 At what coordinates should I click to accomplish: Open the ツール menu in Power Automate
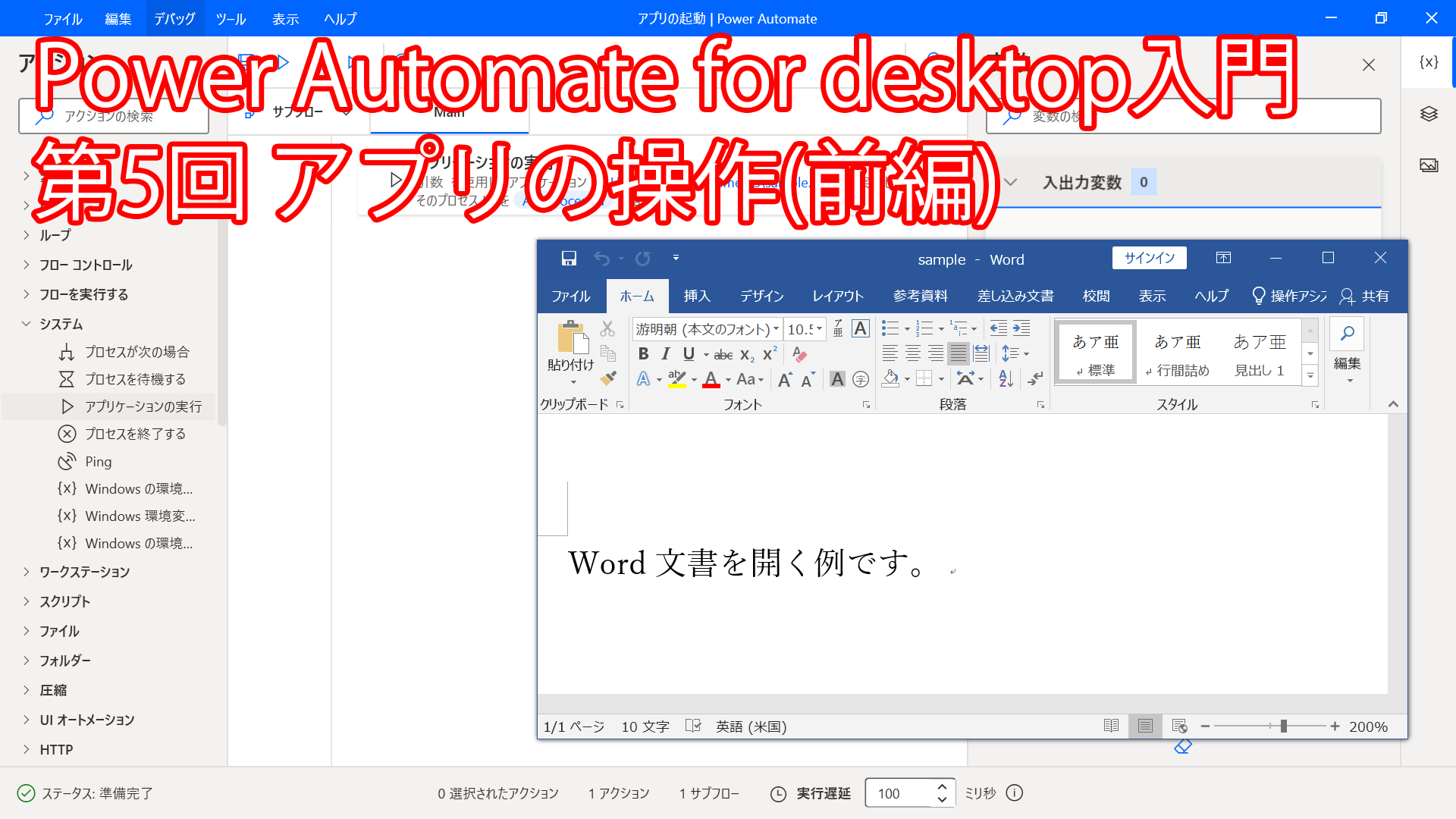pos(231,18)
